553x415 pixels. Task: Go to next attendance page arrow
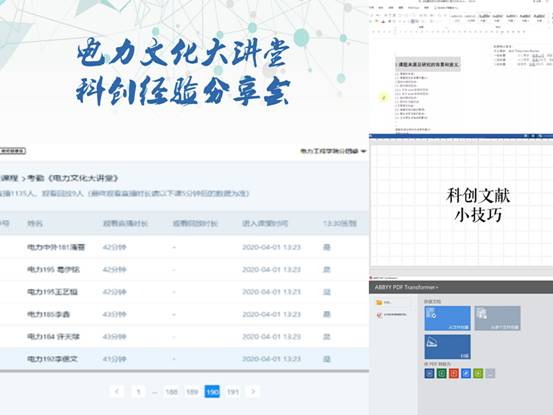pos(253,391)
